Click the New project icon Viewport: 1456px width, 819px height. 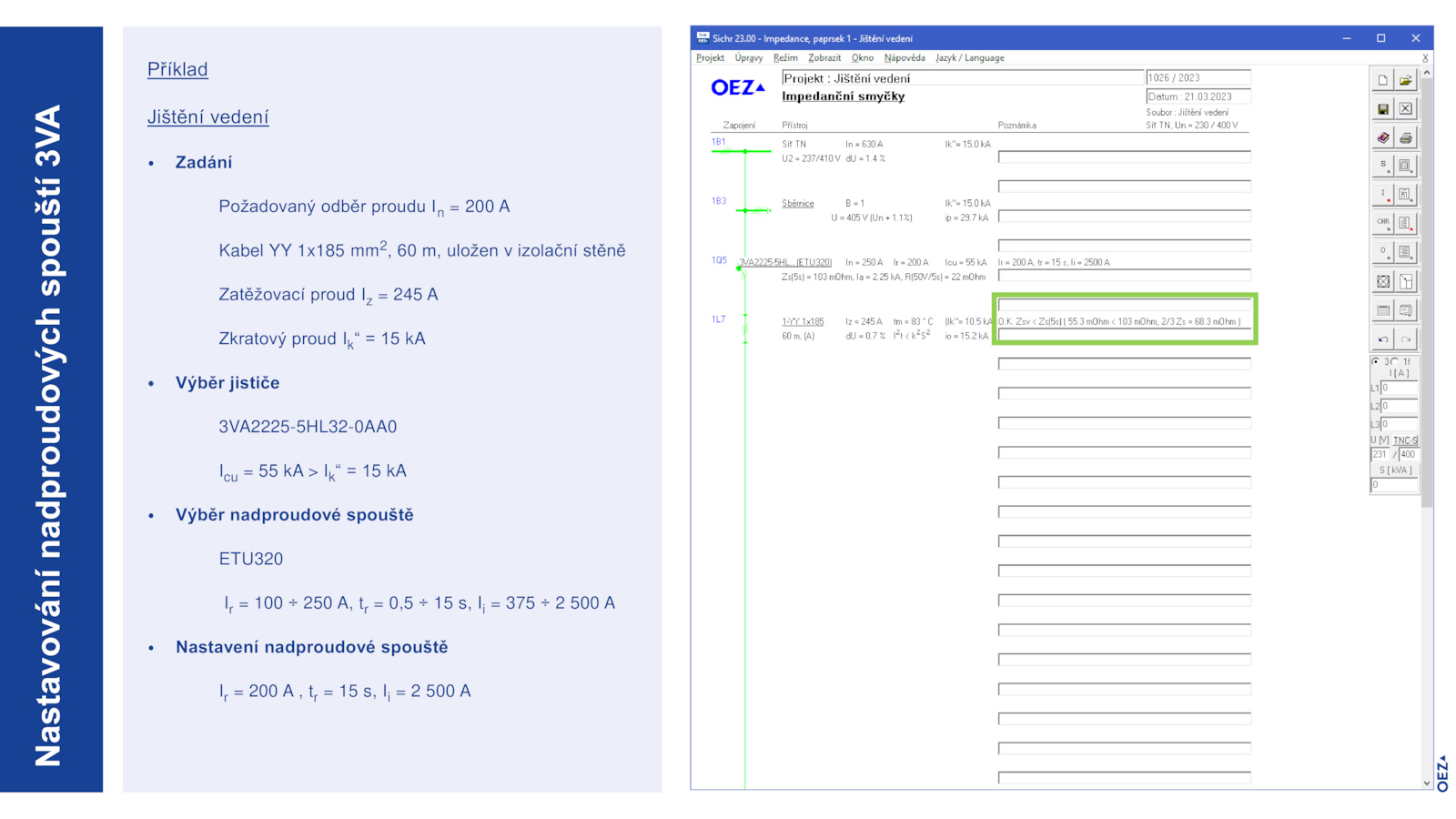[1382, 80]
